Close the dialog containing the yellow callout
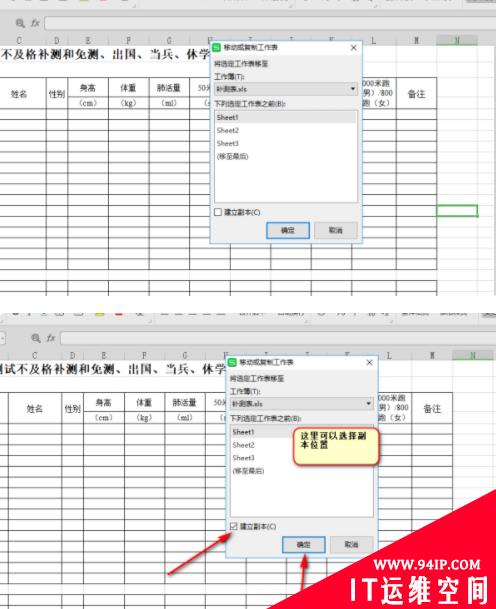The height and width of the screenshot is (609, 496). click(369, 362)
